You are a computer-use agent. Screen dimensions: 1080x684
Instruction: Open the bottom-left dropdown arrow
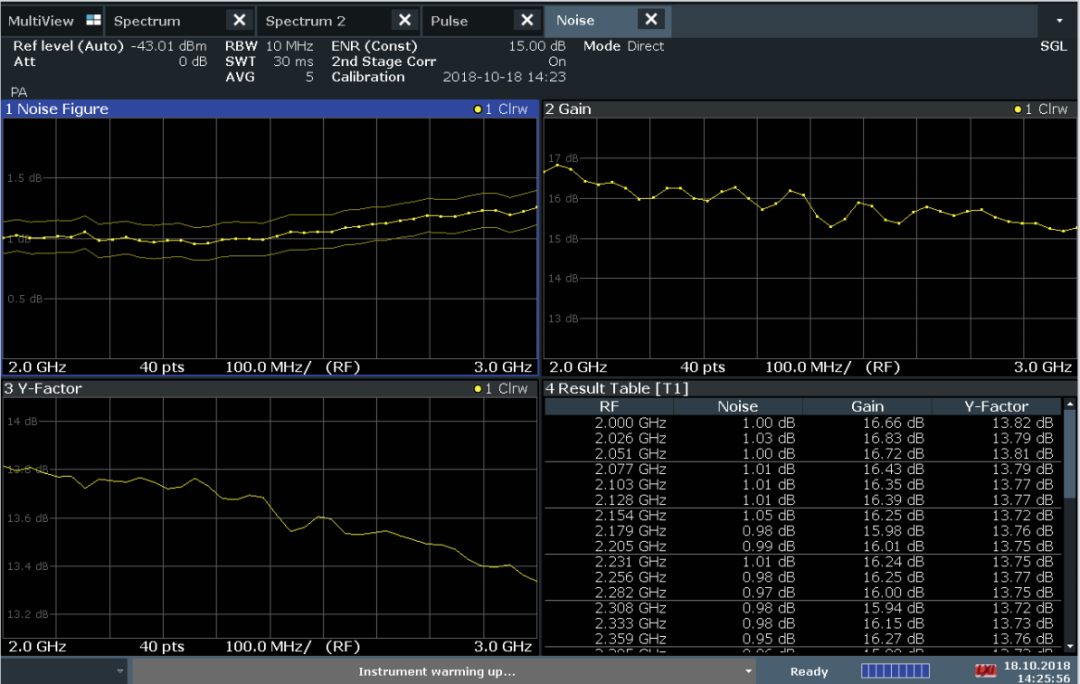click(120, 671)
